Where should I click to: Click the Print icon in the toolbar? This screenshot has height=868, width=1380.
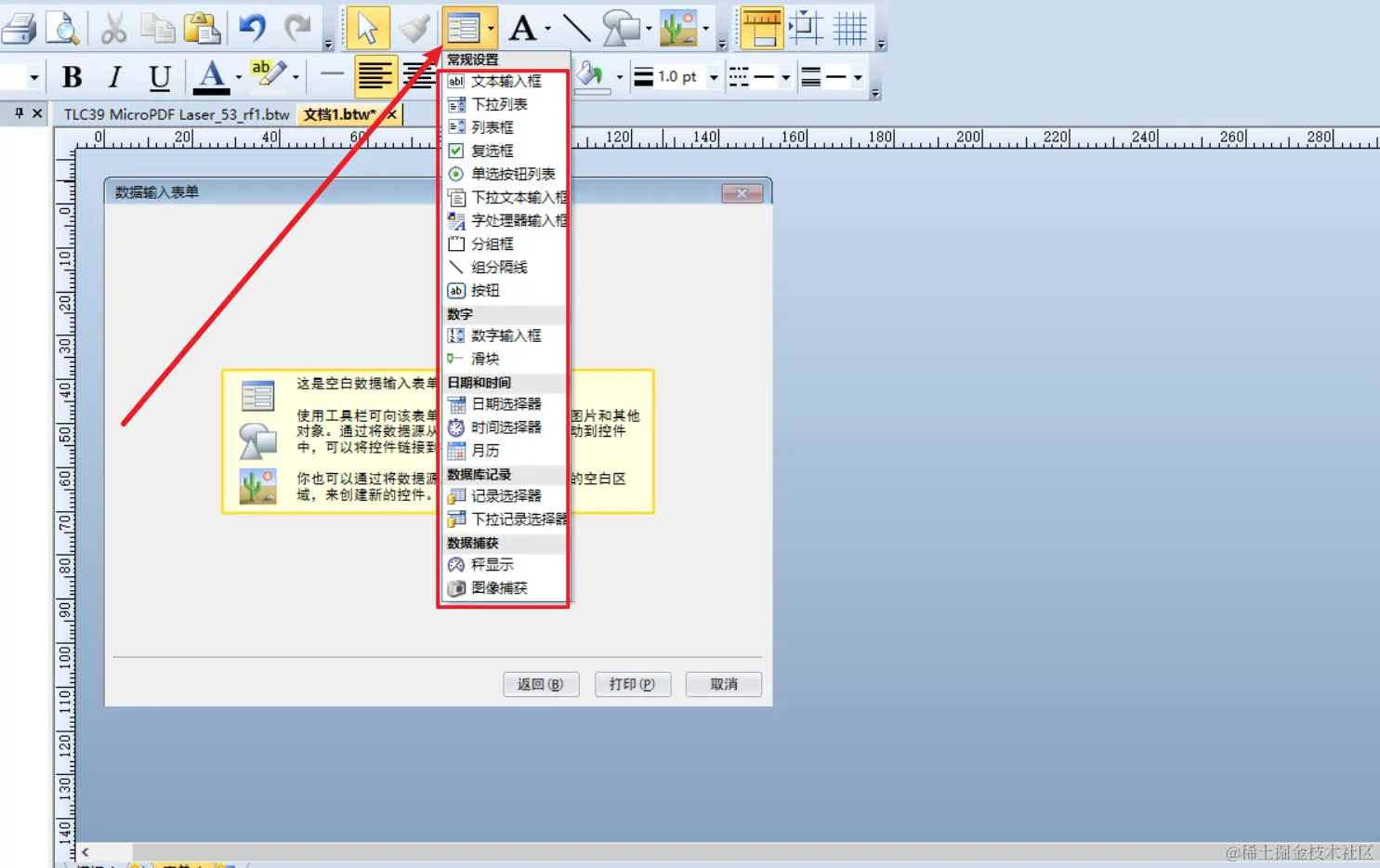(19, 28)
